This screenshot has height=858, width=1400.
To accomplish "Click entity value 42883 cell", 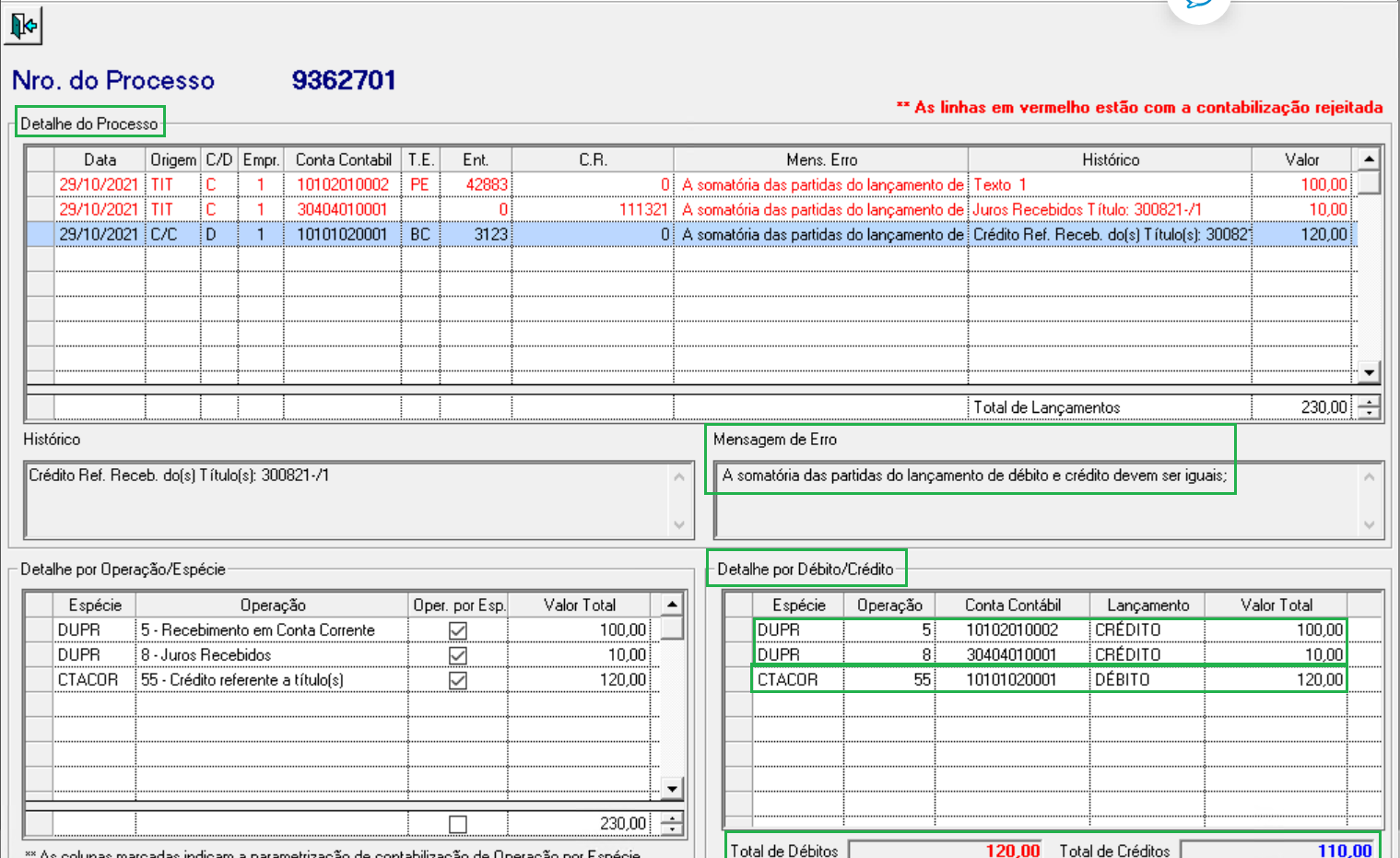I will click(476, 184).
